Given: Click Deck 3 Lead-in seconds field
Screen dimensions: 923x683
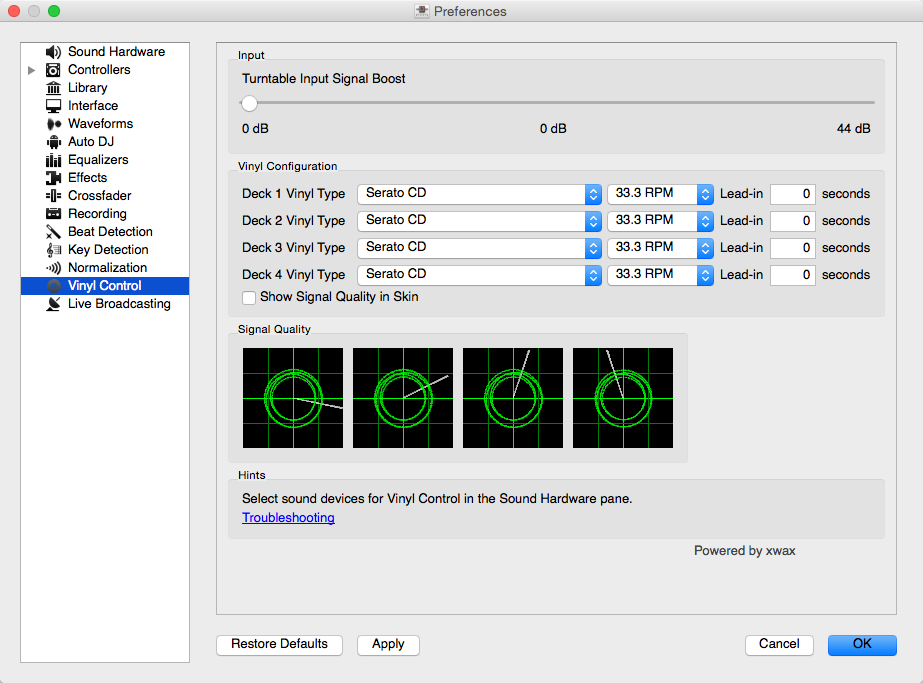Looking at the screenshot, I should coord(792,248).
